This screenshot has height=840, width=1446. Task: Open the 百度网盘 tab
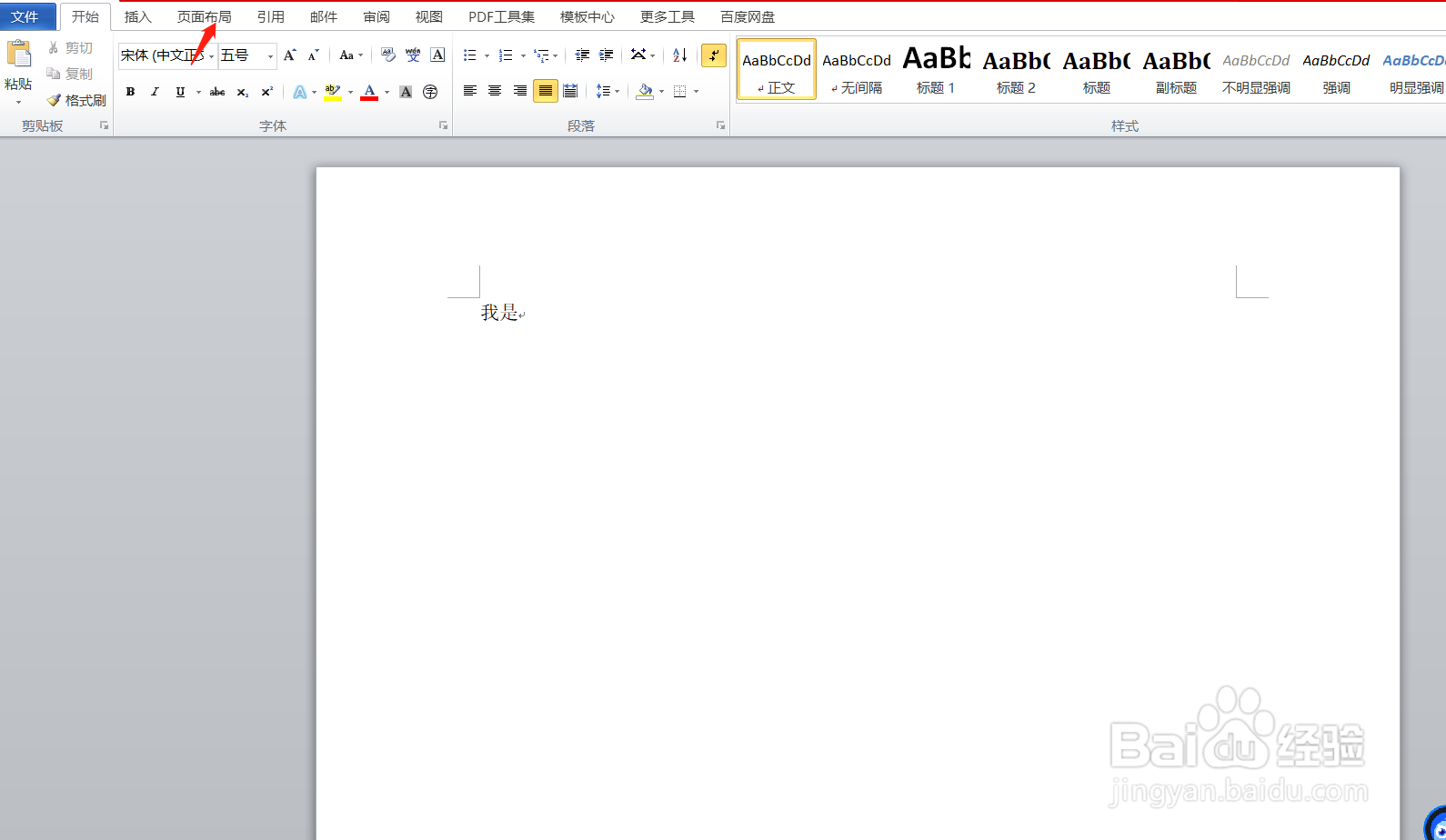[x=748, y=16]
